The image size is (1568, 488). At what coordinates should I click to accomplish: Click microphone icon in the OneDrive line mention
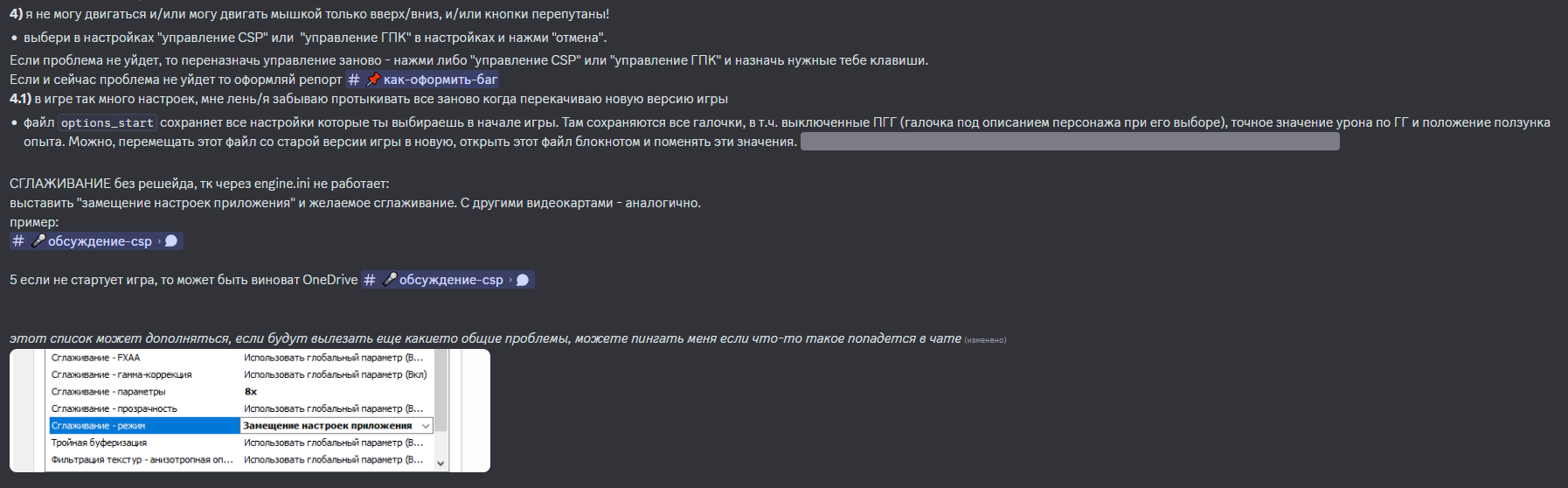click(x=390, y=279)
